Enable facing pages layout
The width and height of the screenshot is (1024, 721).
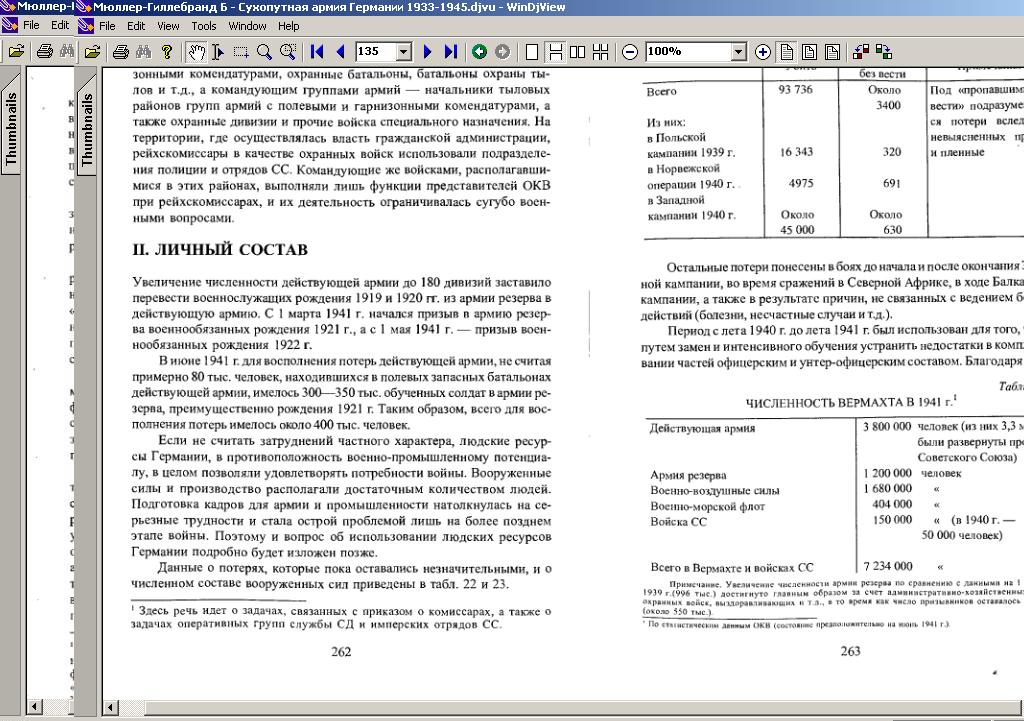[x=577, y=51]
